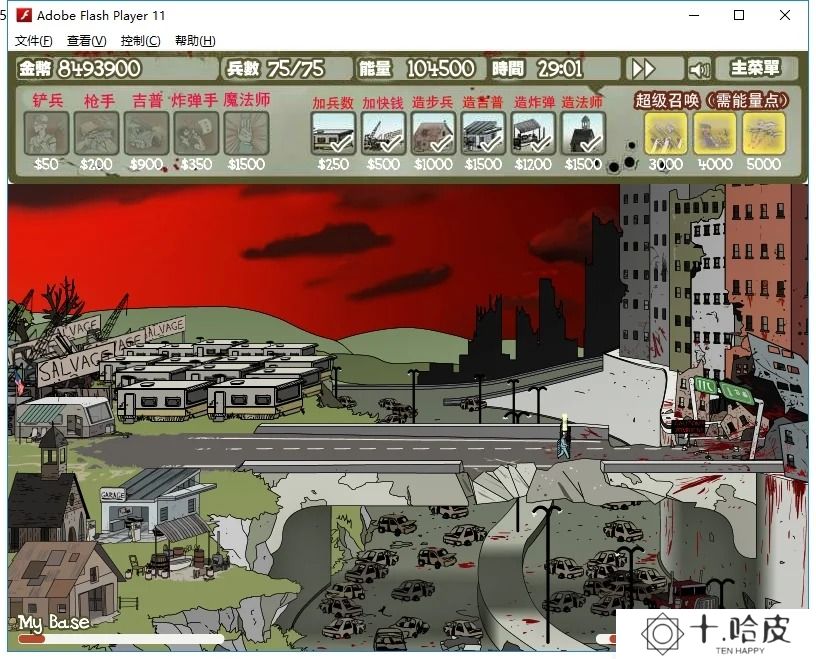
Task: Mute the game sound
Action: pos(699,69)
